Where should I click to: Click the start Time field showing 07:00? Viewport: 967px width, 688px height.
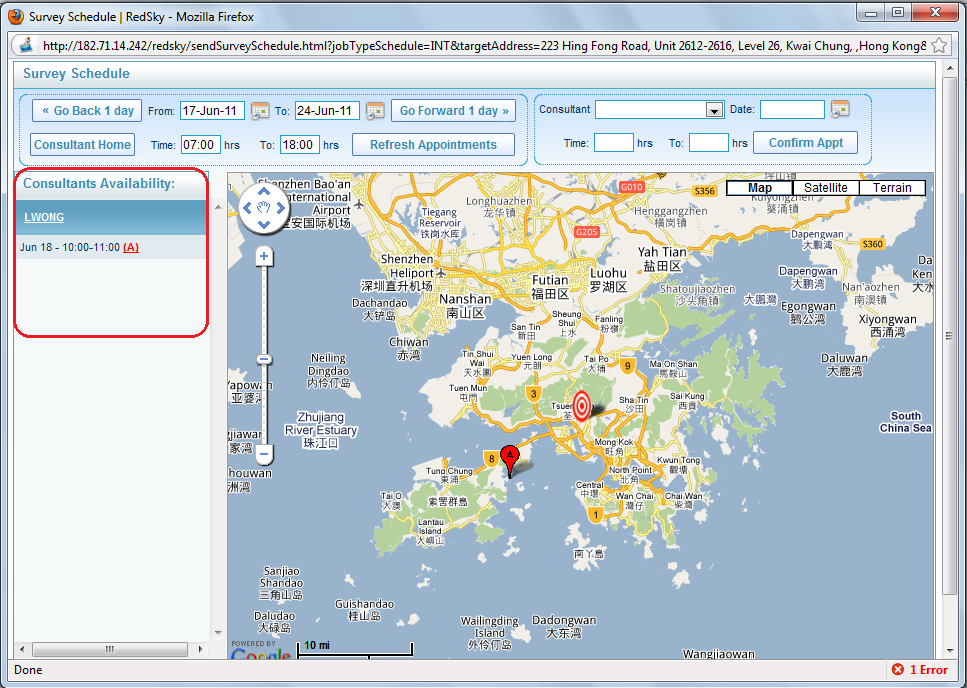pos(200,145)
